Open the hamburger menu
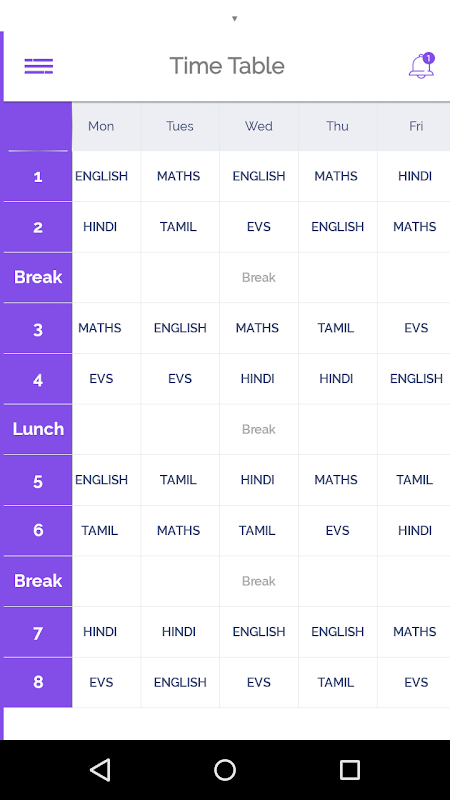 pyautogui.click(x=39, y=66)
